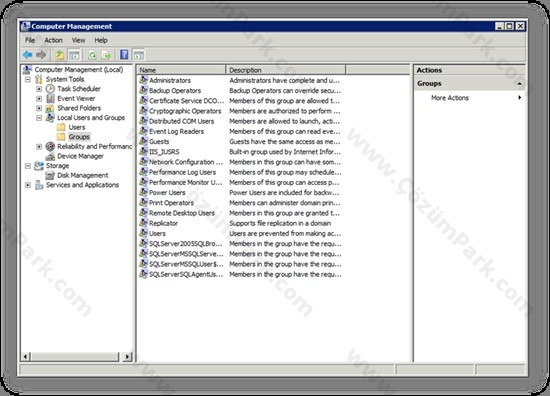The image size is (550, 396).
Task: Click the Task Scheduler clock icon
Action: click(51, 88)
